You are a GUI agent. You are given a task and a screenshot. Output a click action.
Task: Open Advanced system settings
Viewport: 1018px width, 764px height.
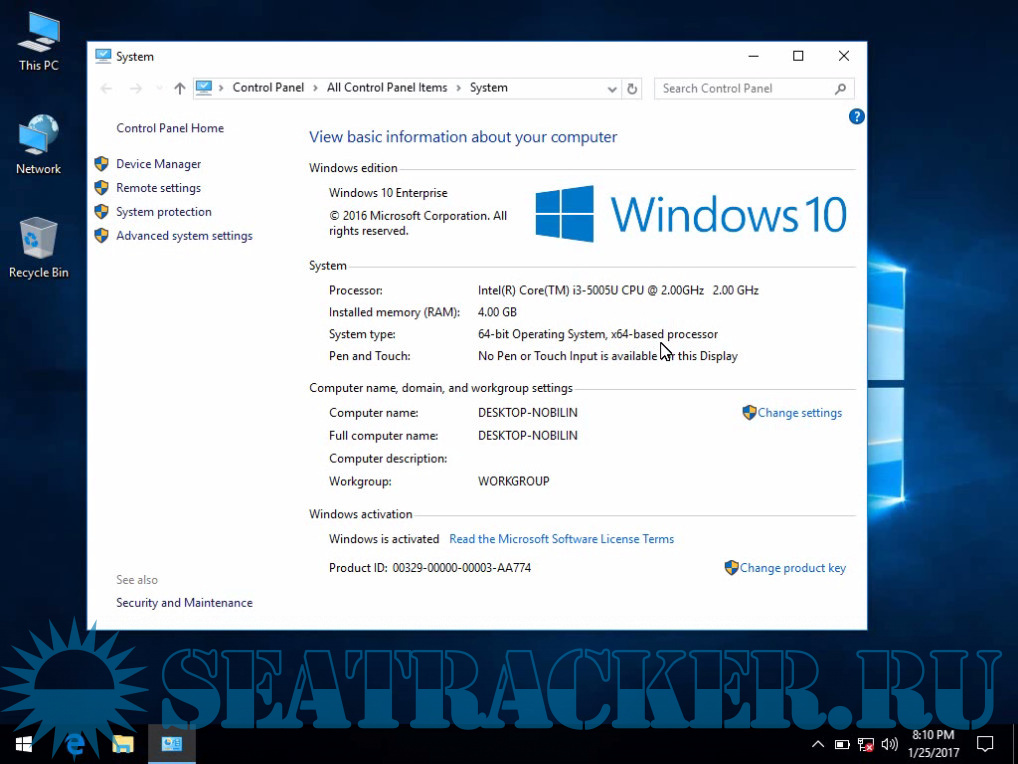pos(184,236)
